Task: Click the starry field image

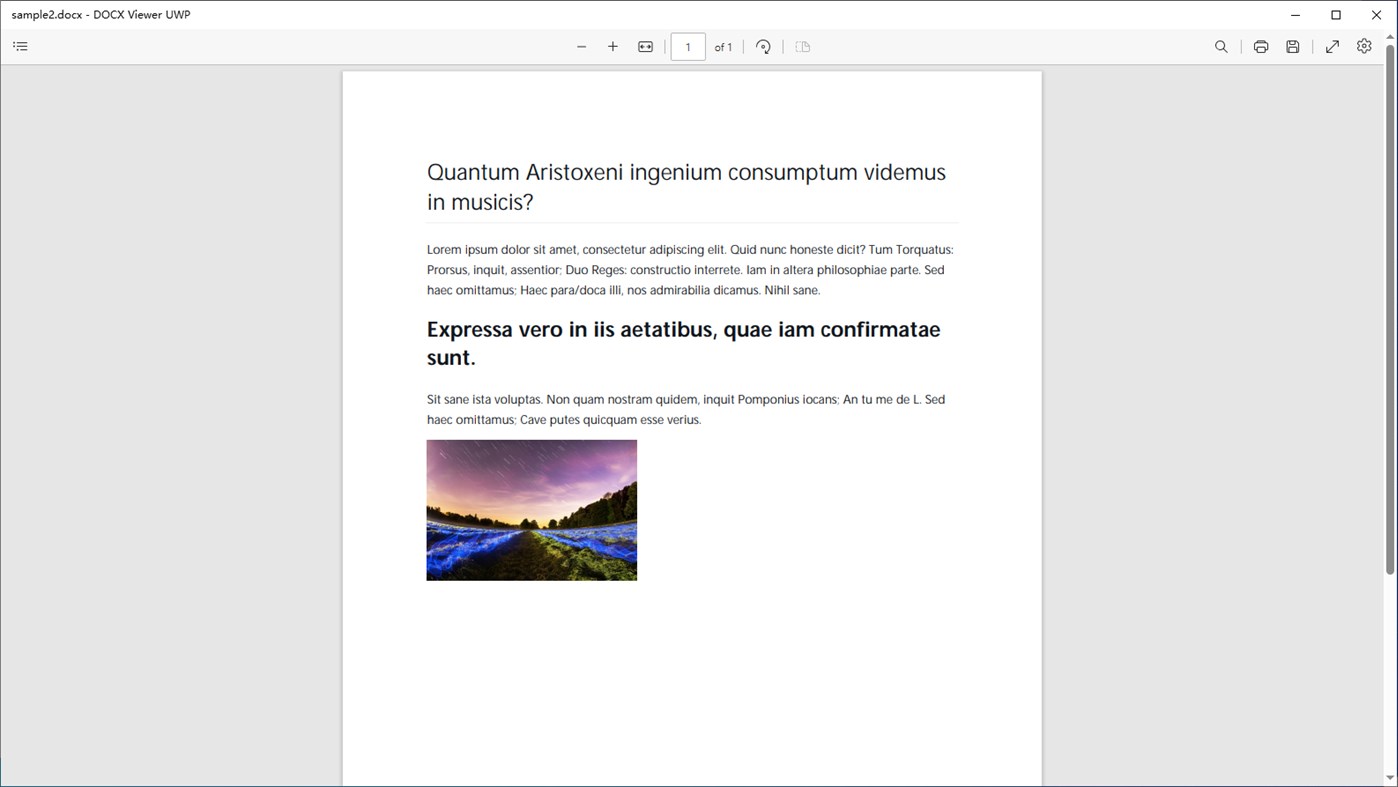Action: tap(532, 510)
